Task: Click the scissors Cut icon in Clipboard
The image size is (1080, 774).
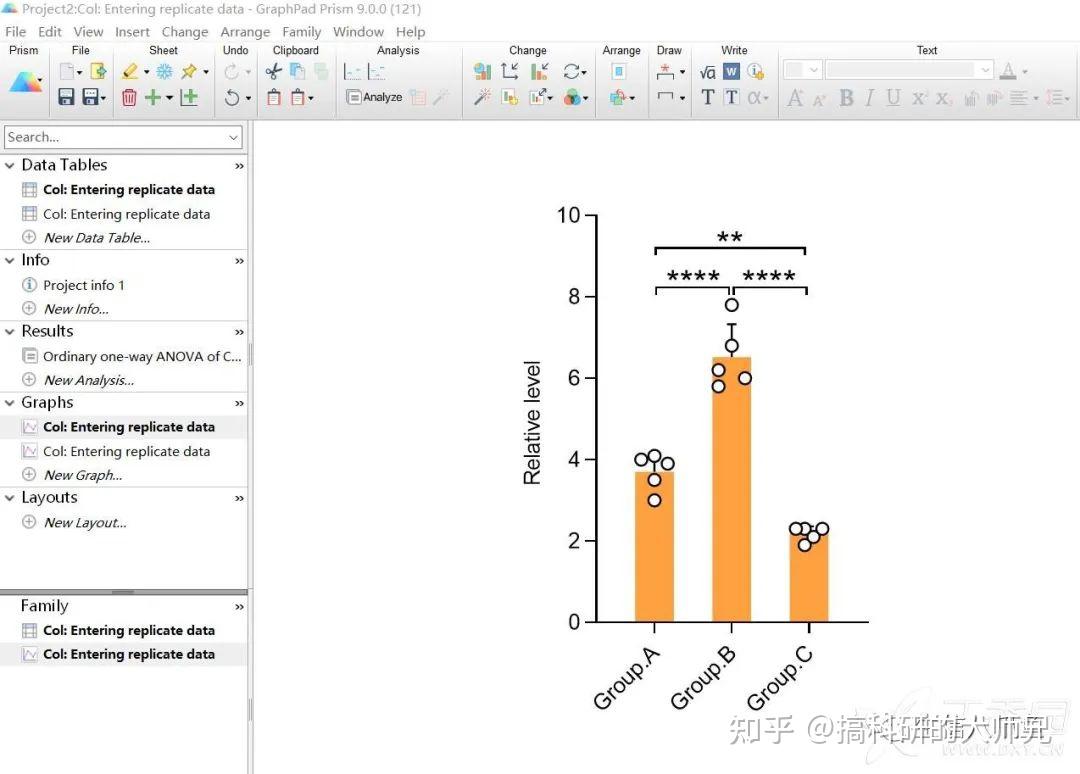Action: [273, 72]
